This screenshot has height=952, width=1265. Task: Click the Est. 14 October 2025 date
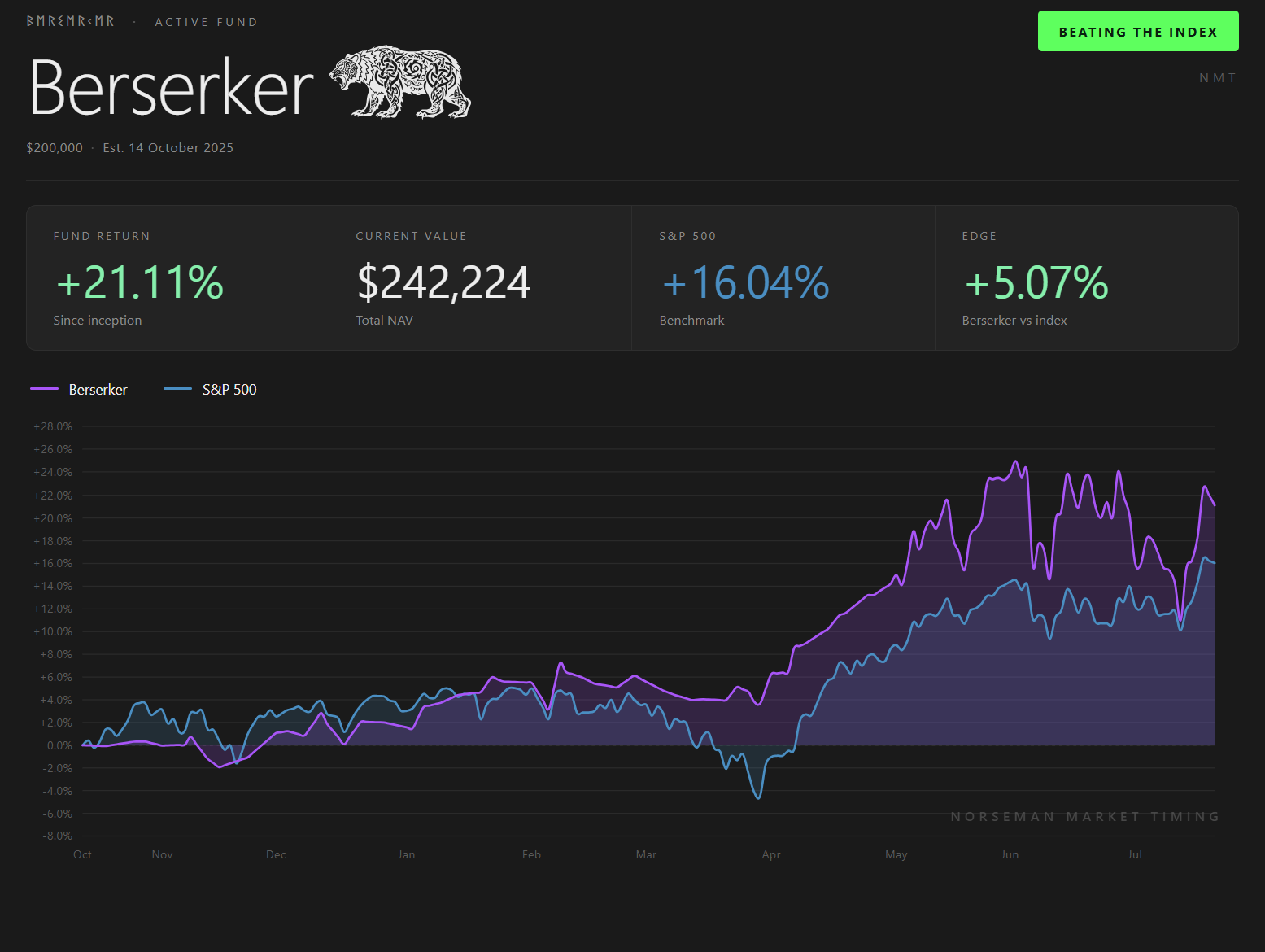[168, 147]
